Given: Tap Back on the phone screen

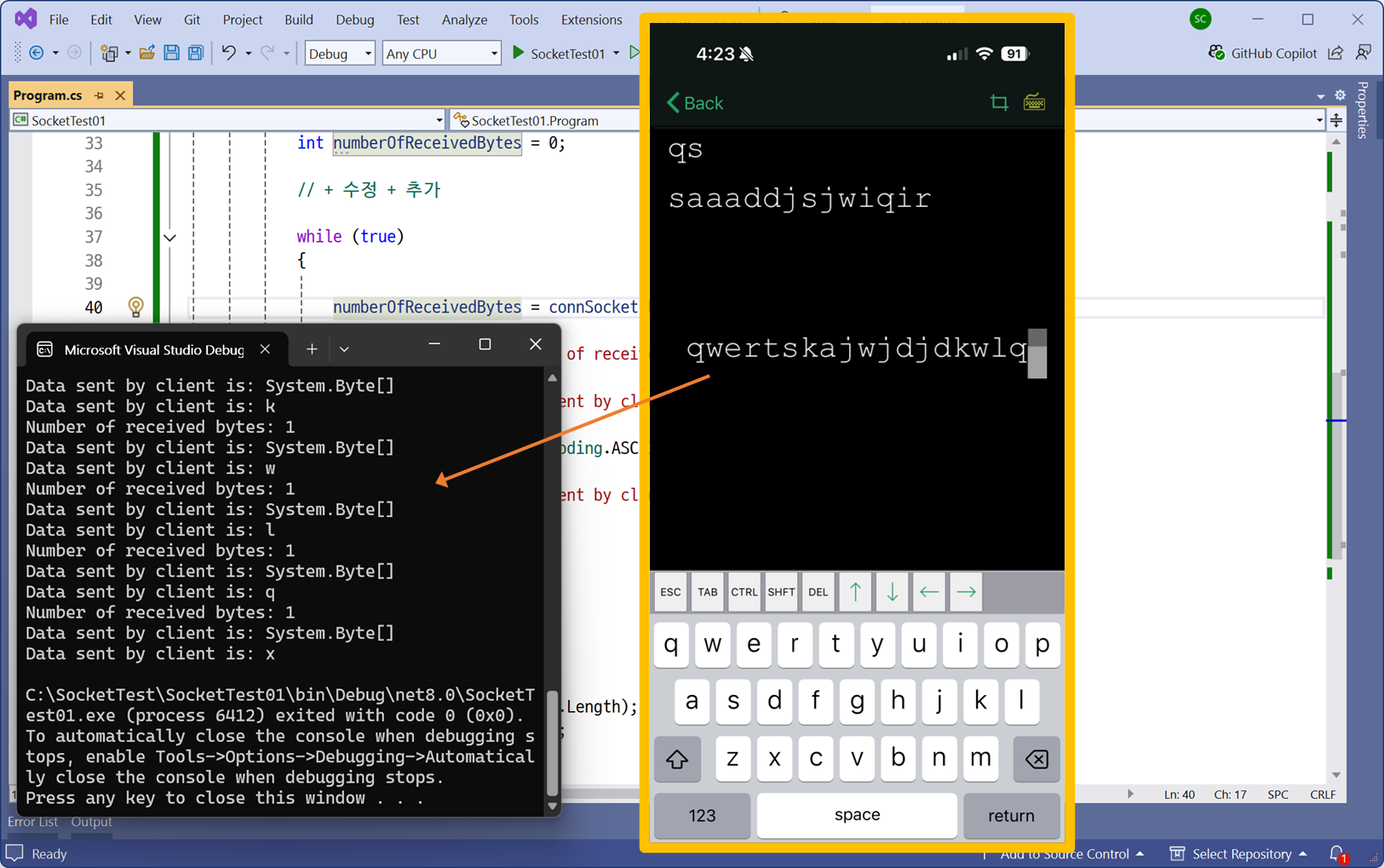Looking at the screenshot, I should tap(695, 103).
